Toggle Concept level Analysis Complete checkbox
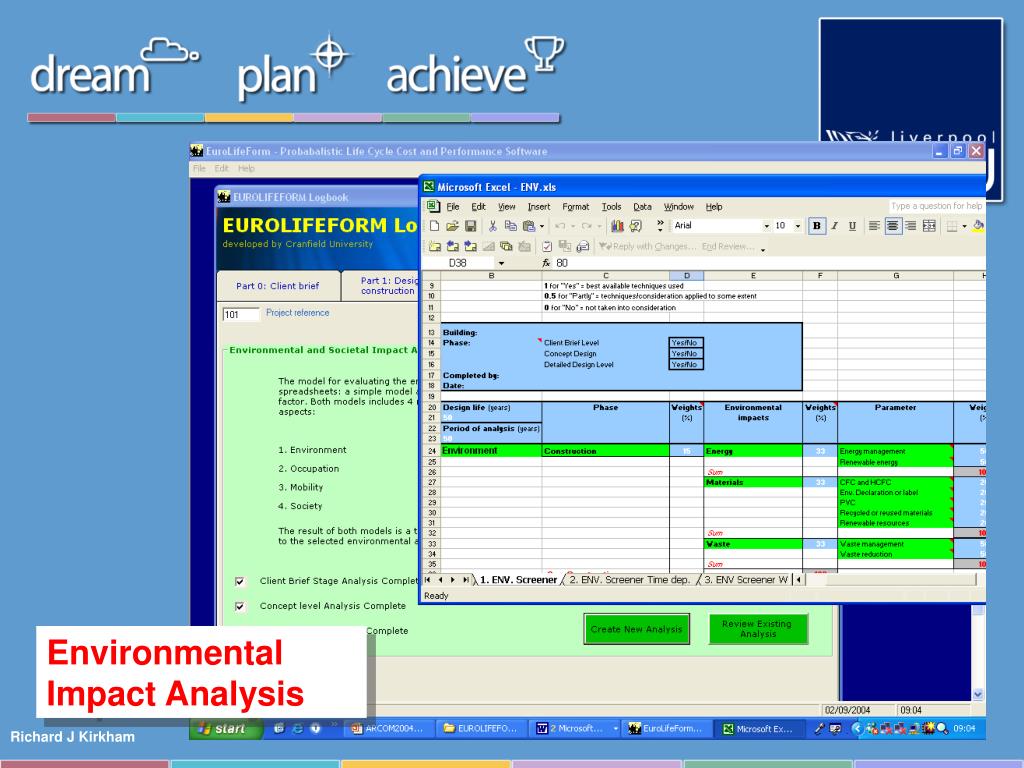The height and width of the screenshot is (768, 1024). click(240, 606)
